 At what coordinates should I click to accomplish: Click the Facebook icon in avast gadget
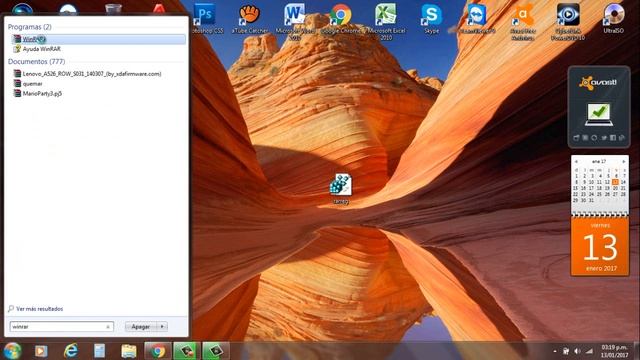[613, 138]
